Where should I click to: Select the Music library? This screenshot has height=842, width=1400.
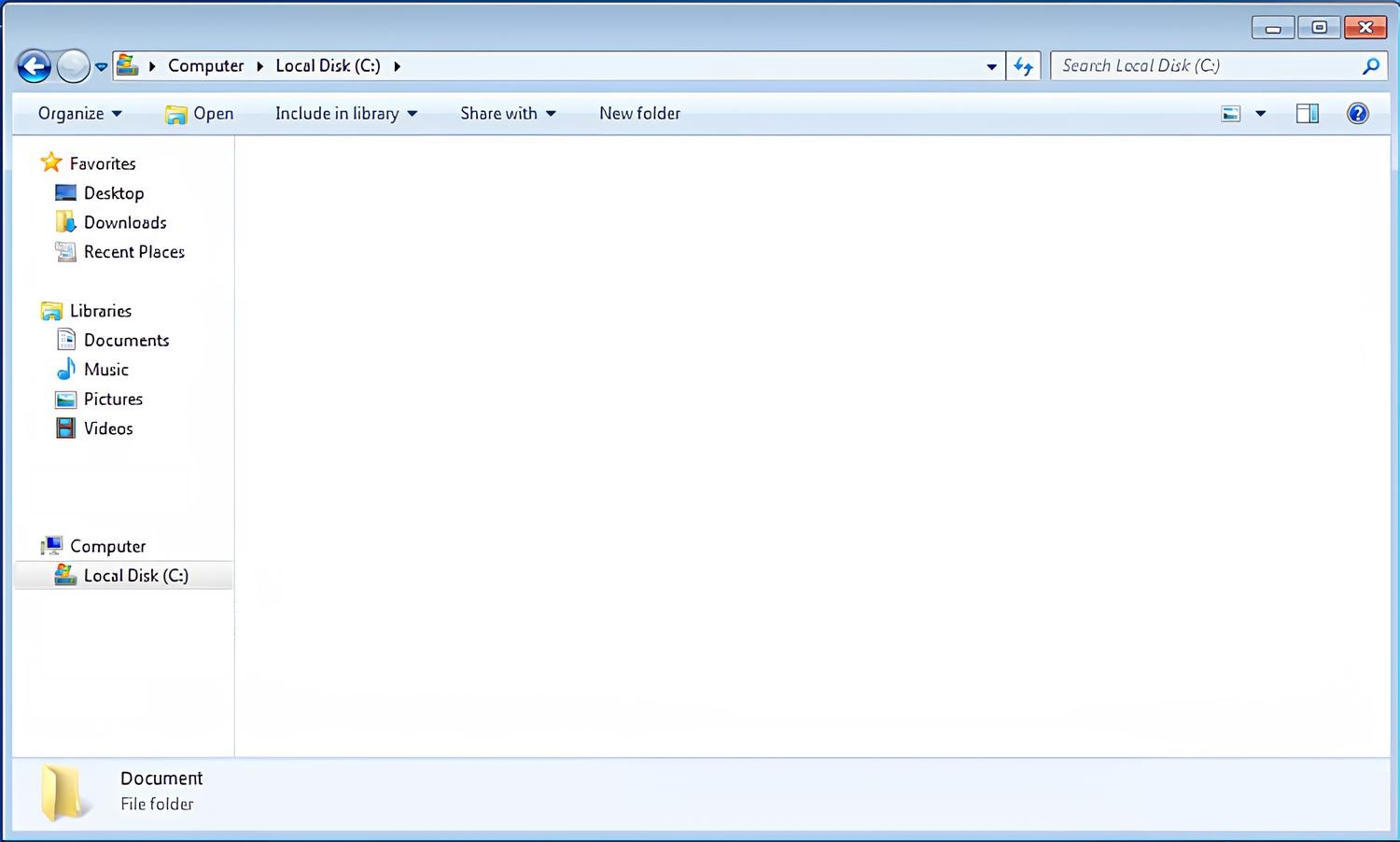click(105, 370)
